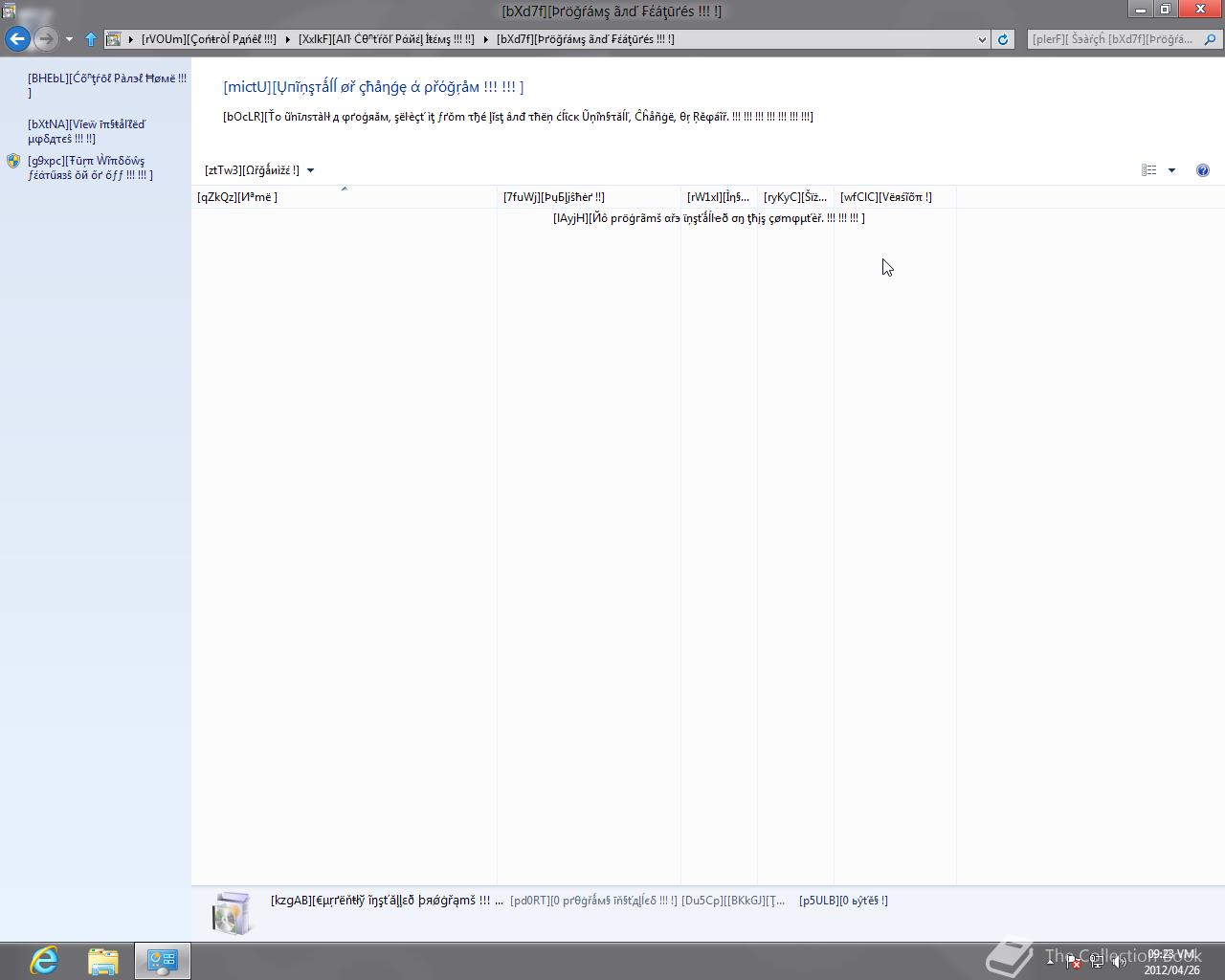Sort by the Version column header

895,197
